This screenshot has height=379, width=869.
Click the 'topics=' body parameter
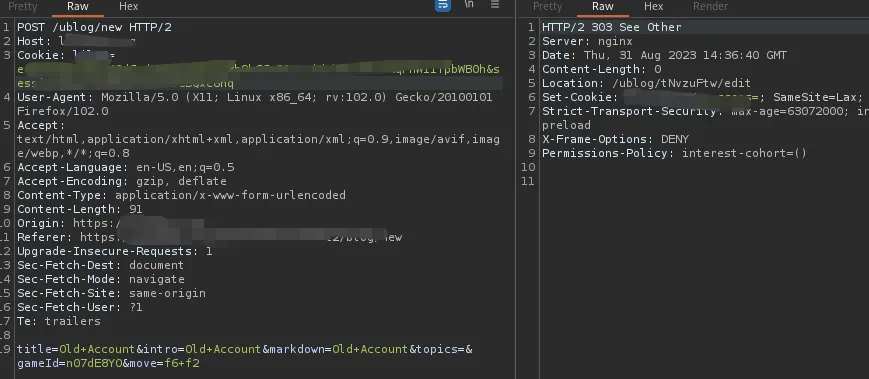(x=440, y=349)
